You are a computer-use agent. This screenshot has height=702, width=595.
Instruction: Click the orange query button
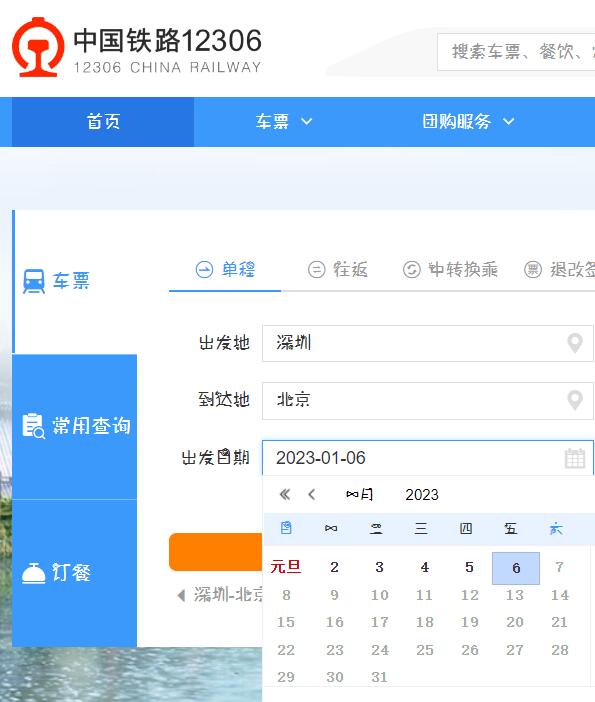coord(215,552)
